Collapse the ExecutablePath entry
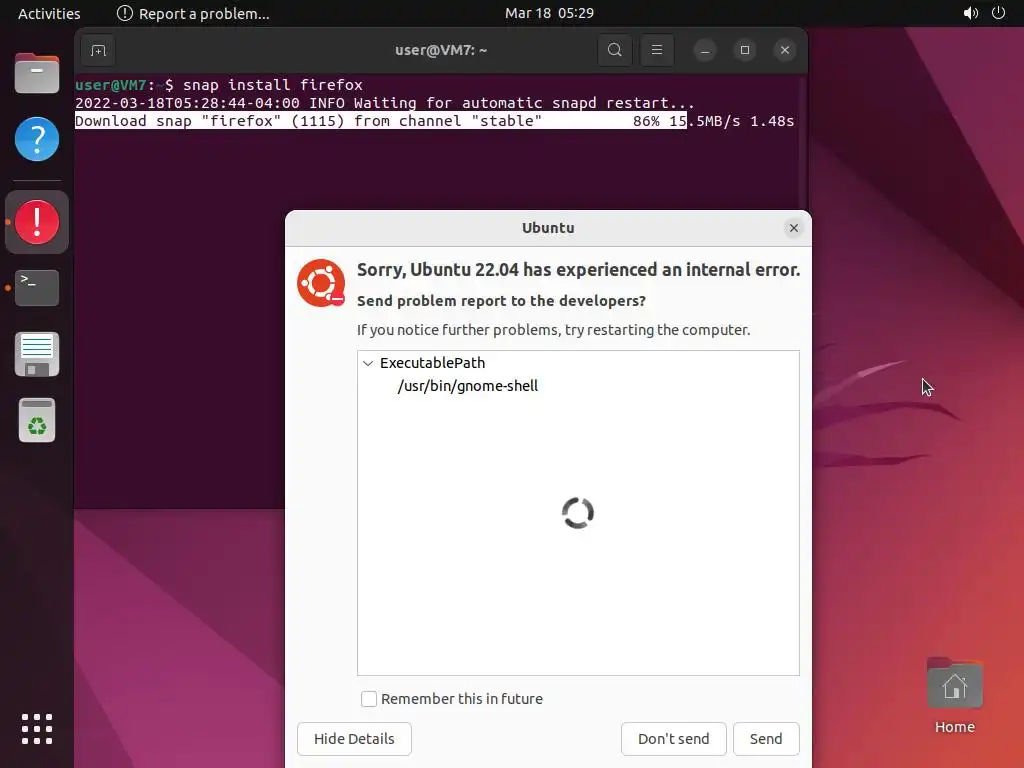The height and width of the screenshot is (768, 1024). point(368,363)
